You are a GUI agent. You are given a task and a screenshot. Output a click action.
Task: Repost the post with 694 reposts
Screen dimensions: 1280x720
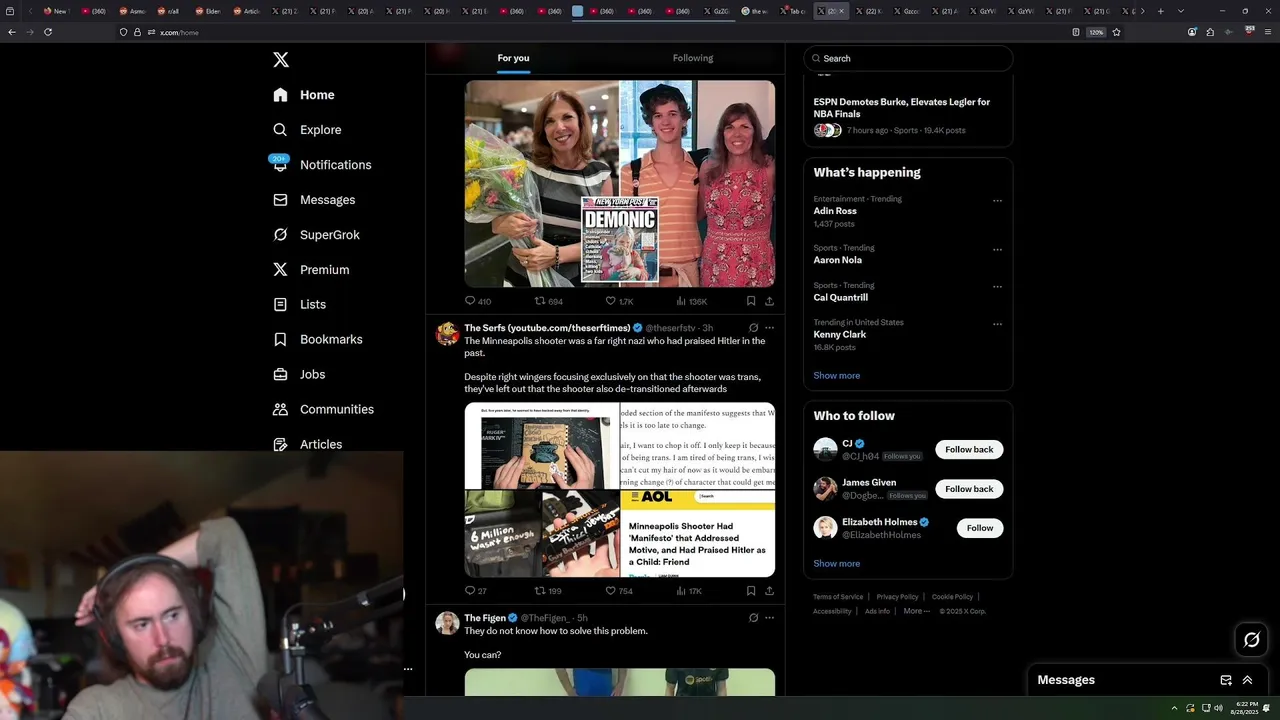click(549, 301)
